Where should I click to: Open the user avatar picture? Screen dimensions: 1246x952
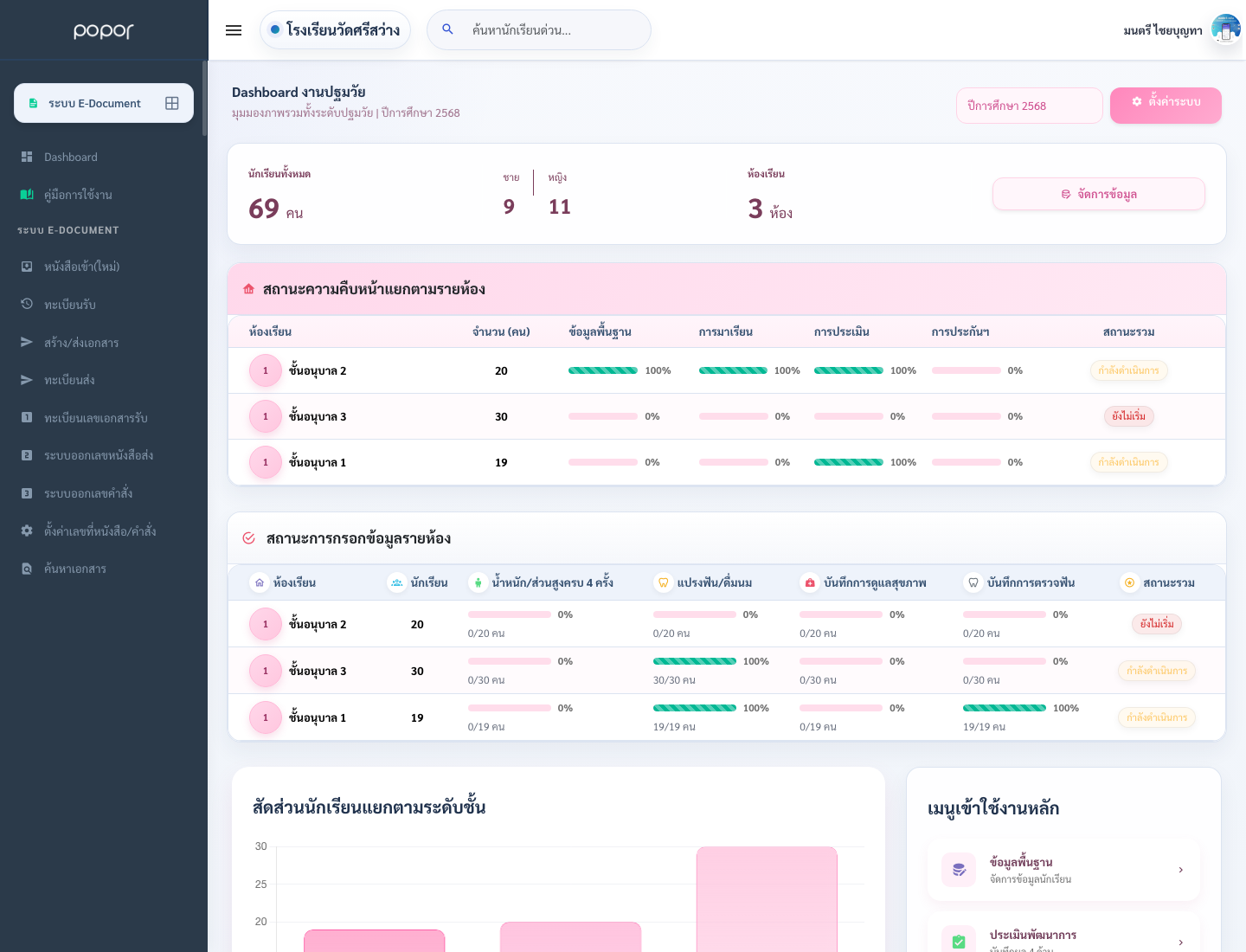point(1226,29)
